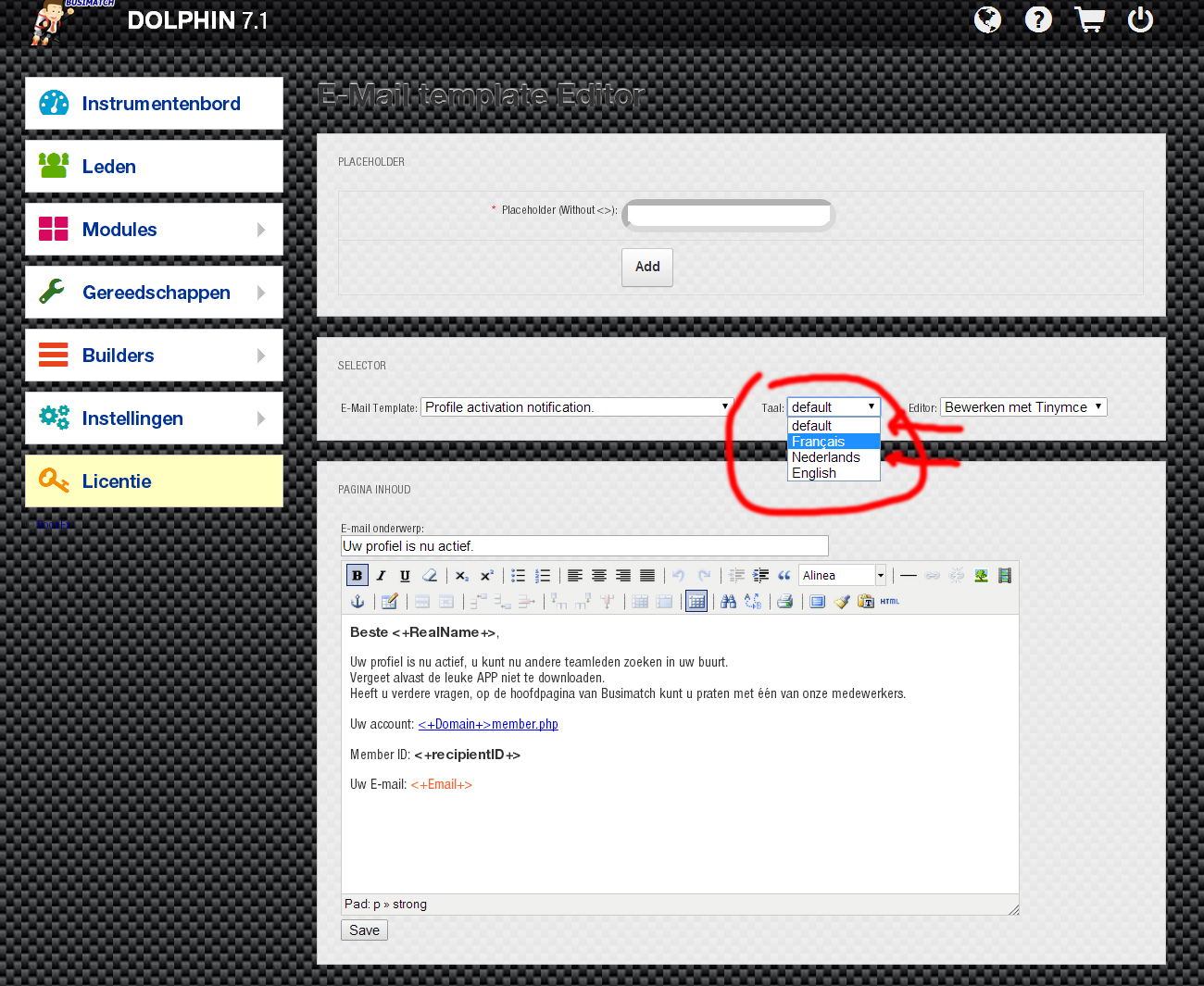Viewport: 1204px width, 986px height.
Task: Toggle italic formatting in editor
Action: pos(381,576)
